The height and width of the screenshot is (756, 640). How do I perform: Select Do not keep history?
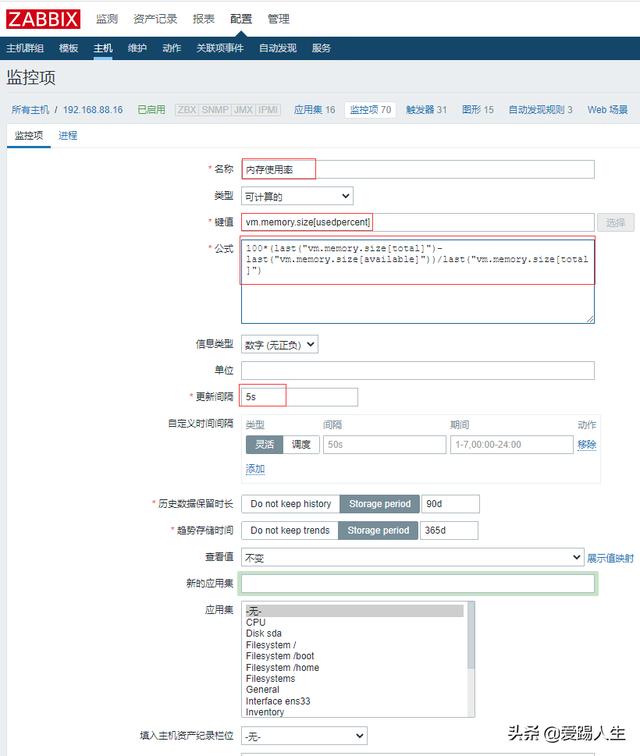(x=291, y=504)
